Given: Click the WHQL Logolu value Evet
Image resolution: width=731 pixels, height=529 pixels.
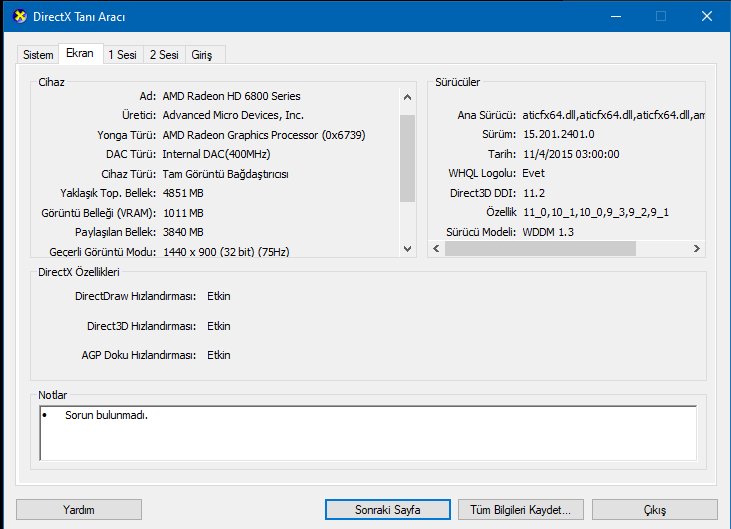Looking at the screenshot, I should coord(533,173).
